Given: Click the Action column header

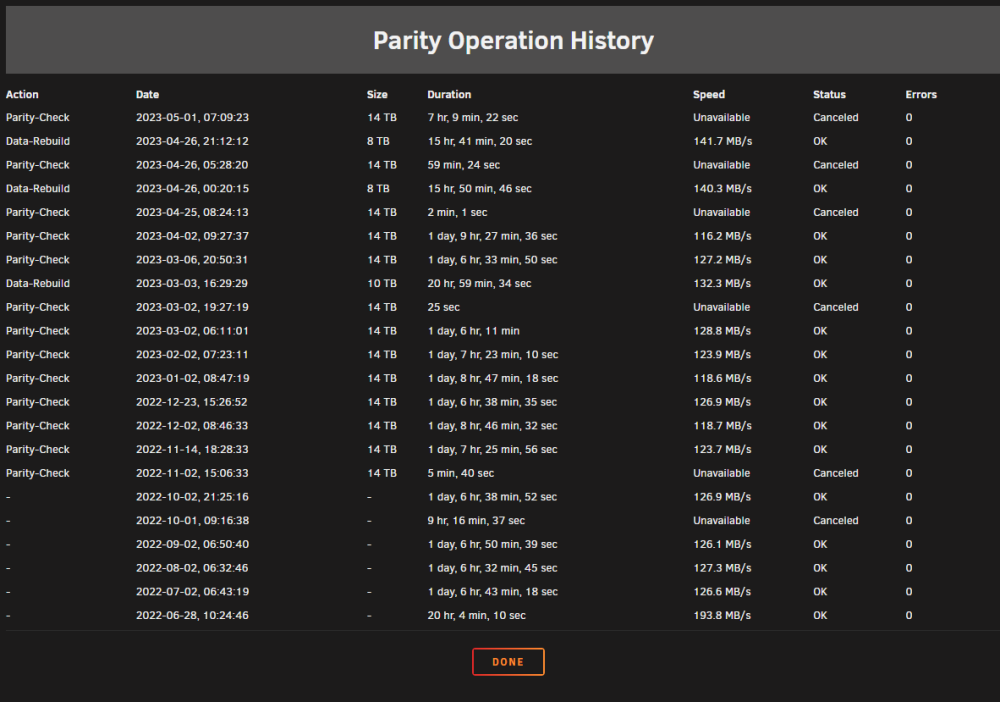Looking at the screenshot, I should 22,94.
